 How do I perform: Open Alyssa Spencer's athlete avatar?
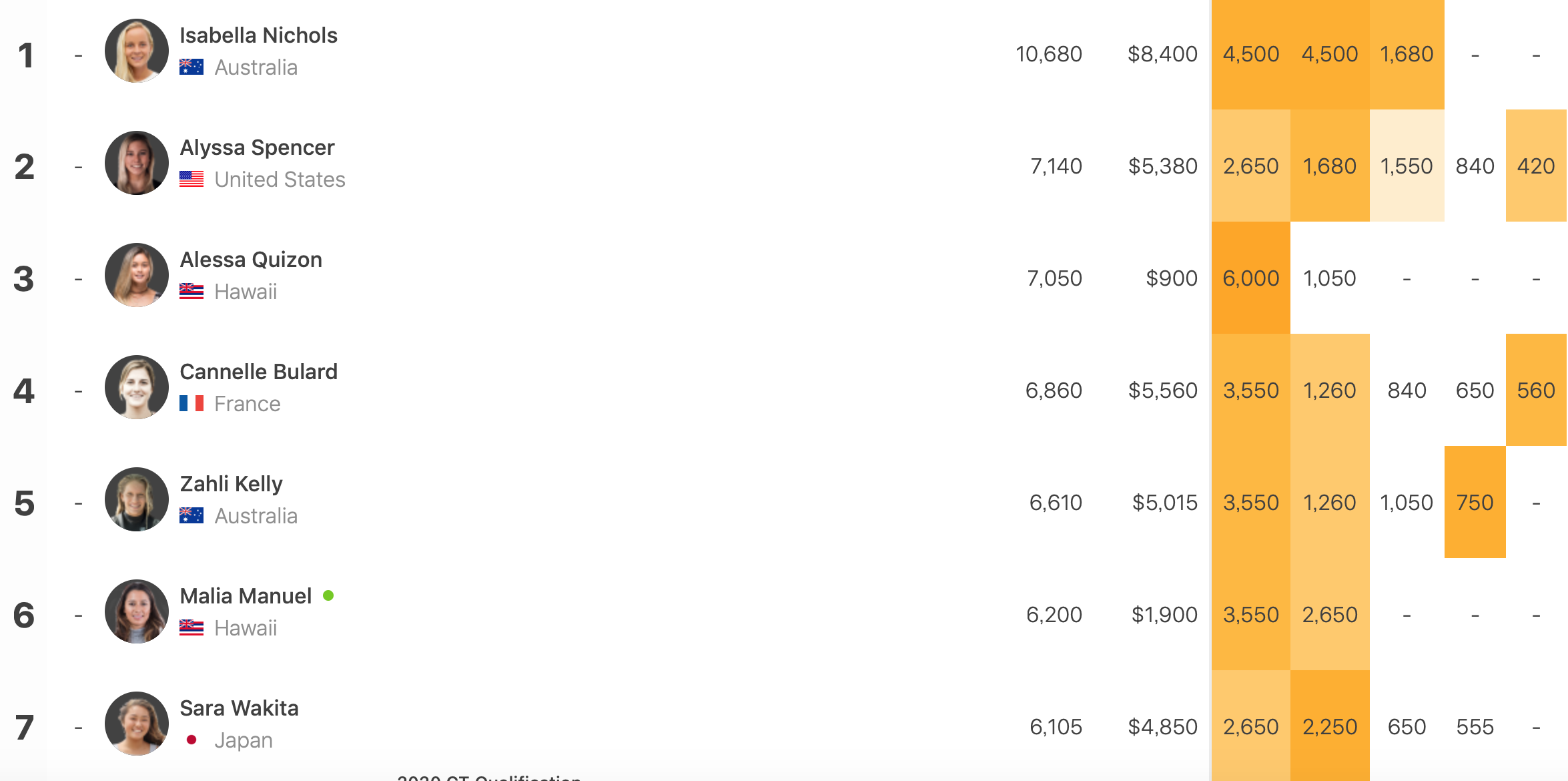pyautogui.click(x=137, y=163)
